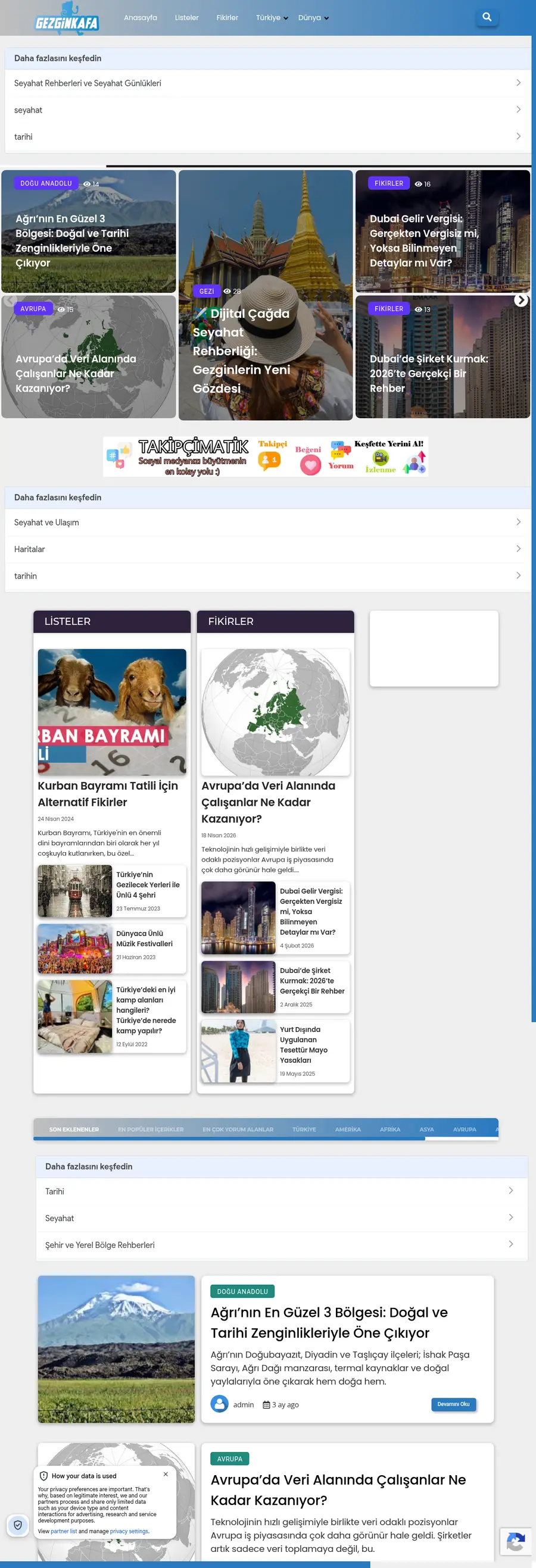Click the reCAPTCHA badge icon
Image resolution: width=536 pixels, height=1568 pixels.
coord(516,1542)
